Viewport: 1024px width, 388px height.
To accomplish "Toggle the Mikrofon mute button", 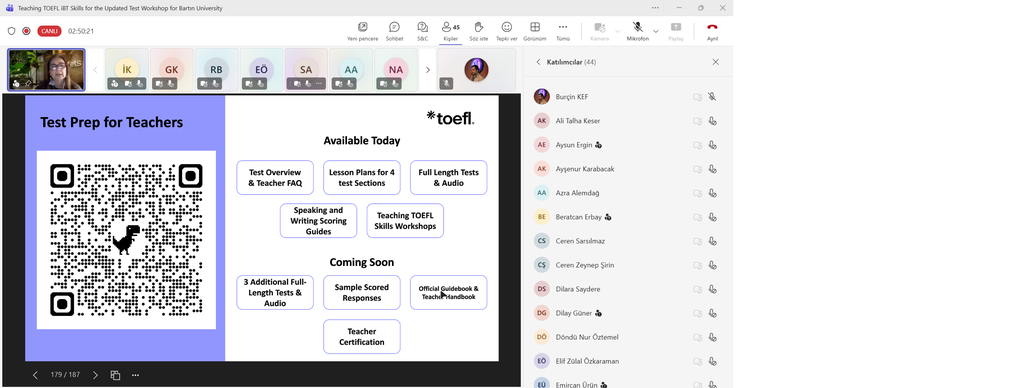I will (637, 31).
